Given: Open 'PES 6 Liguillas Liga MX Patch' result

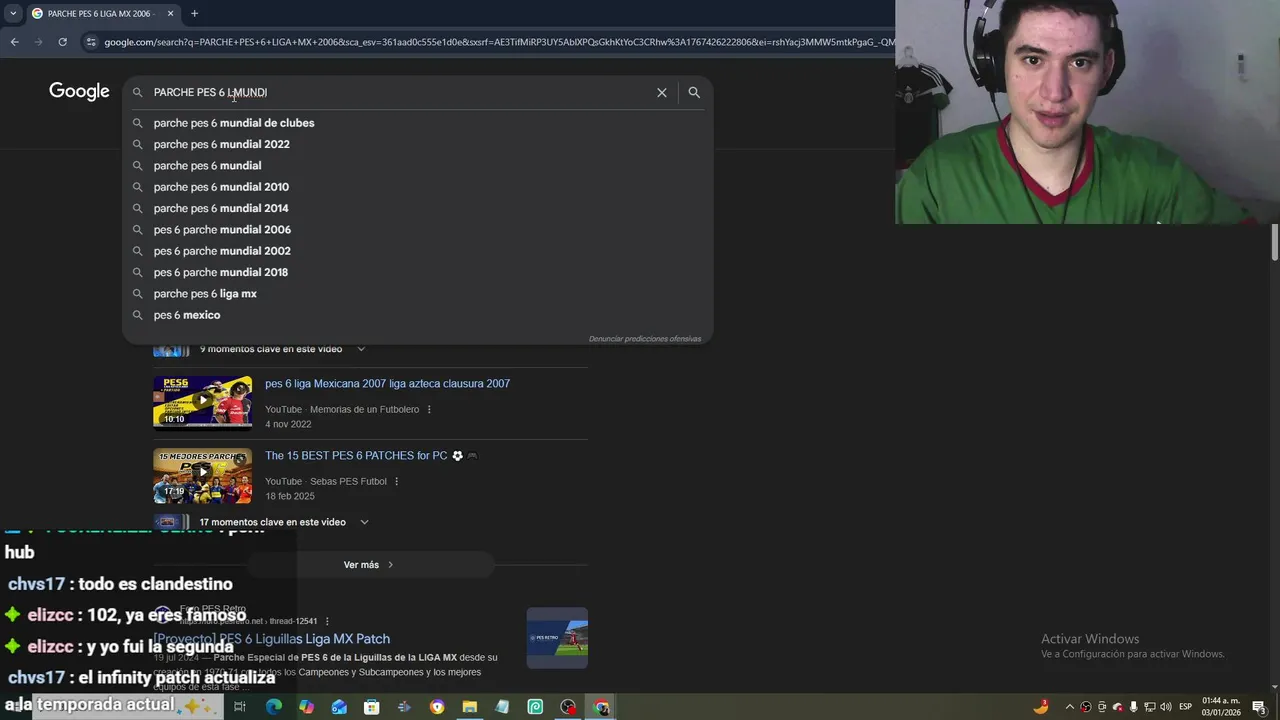Looking at the screenshot, I should (271, 639).
